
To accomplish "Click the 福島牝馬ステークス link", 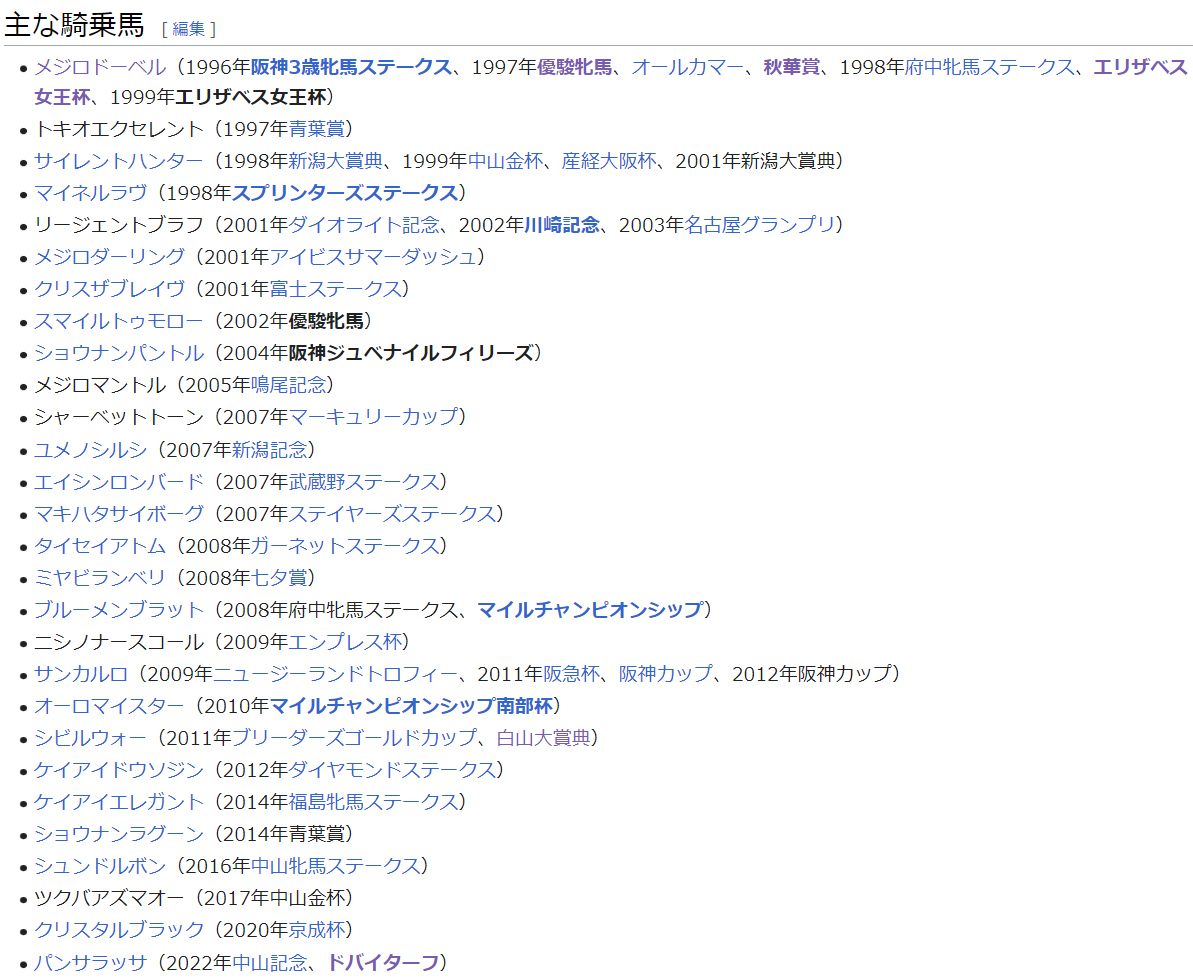I will pyautogui.click(x=373, y=801).
